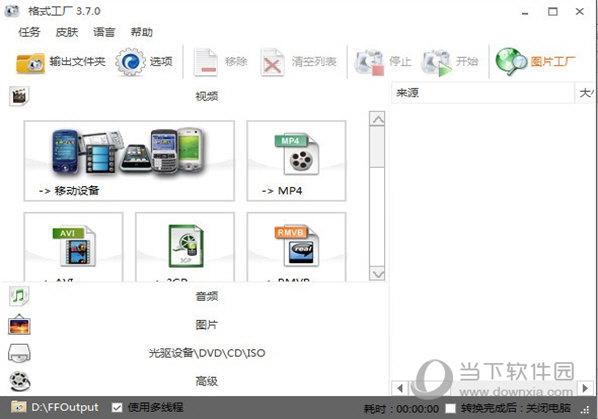The width and height of the screenshot is (598, 419).
Task: Click the 图片工厂 text label
Action: [553, 61]
